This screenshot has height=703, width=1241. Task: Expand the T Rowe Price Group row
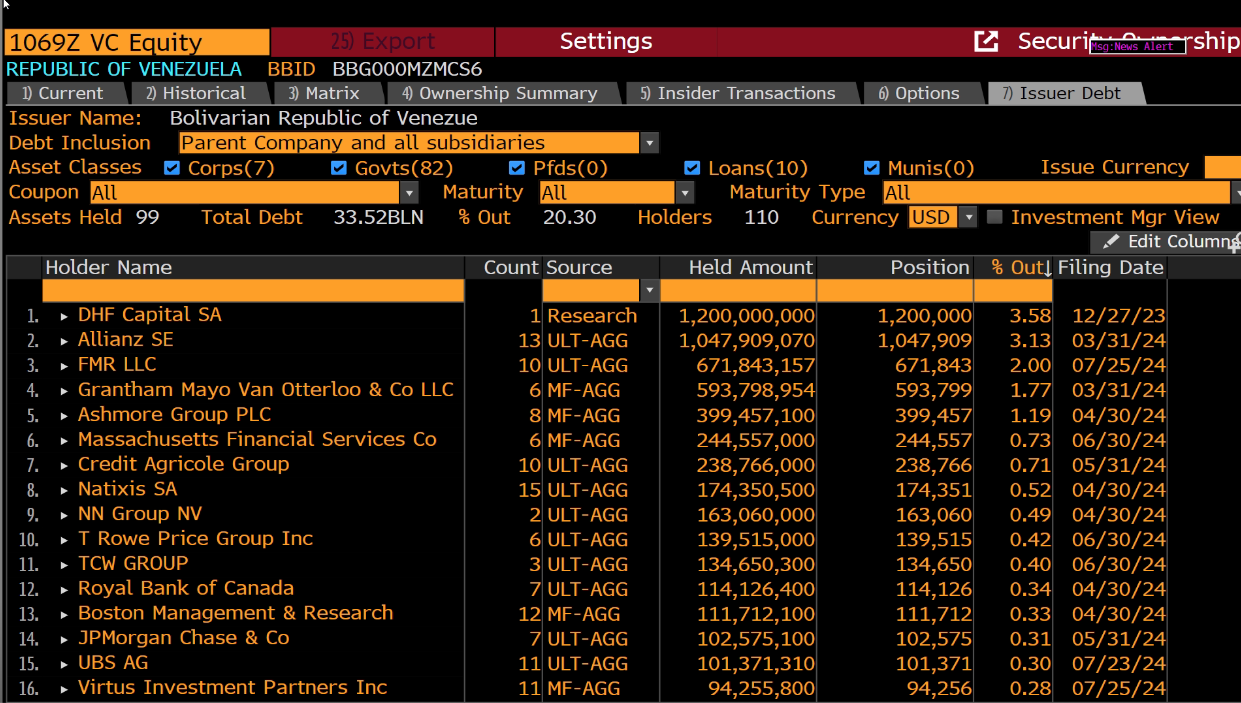[65, 540]
